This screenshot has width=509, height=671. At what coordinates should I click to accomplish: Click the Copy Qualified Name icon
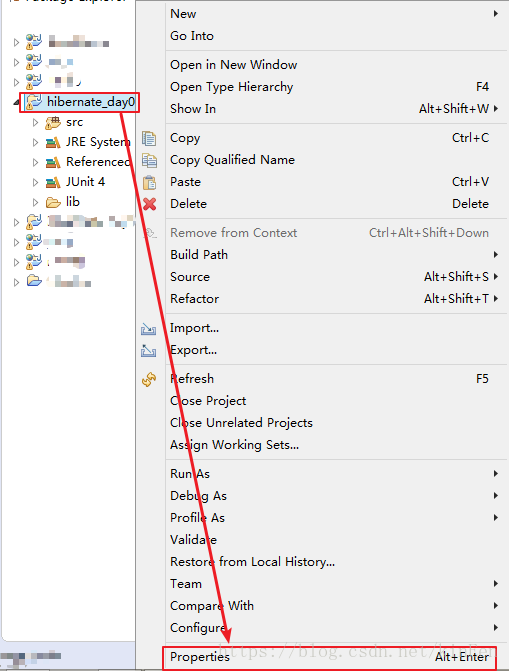(149, 160)
